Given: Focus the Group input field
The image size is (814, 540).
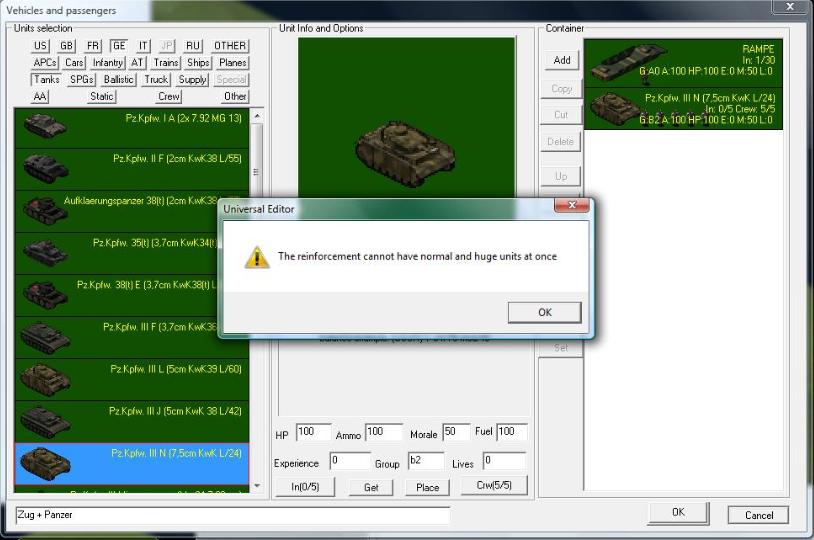Looking at the screenshot, I should click(426, 461).
